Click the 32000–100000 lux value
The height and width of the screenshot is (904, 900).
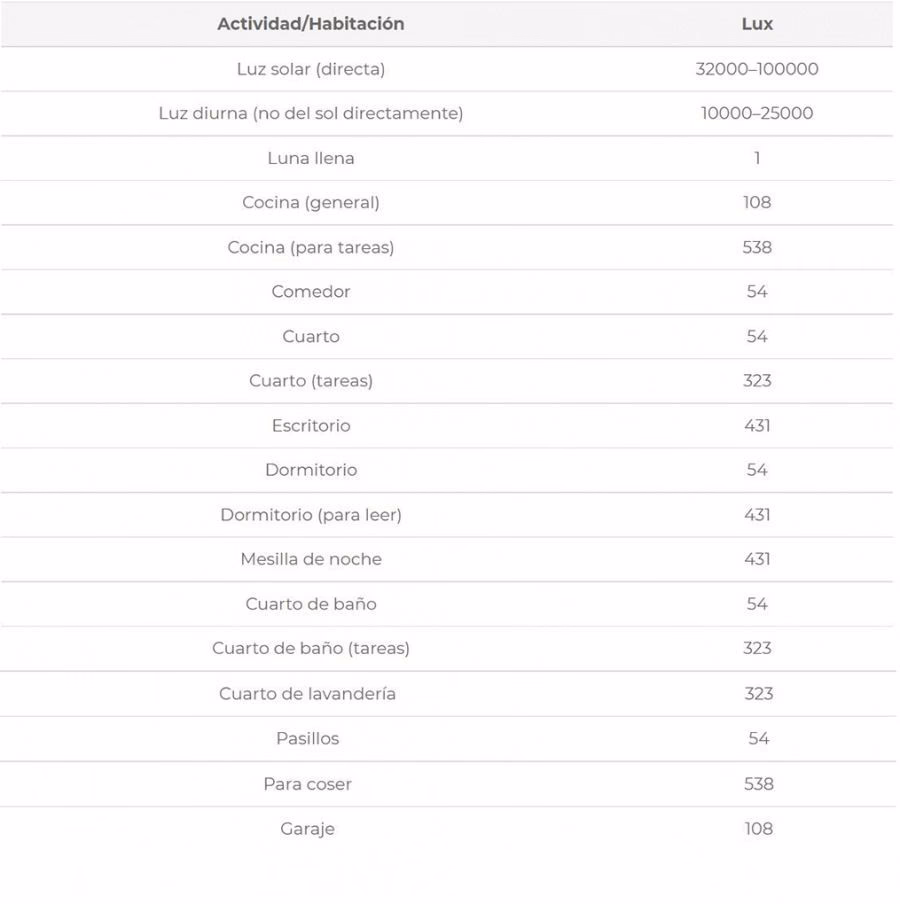point(757,69)
